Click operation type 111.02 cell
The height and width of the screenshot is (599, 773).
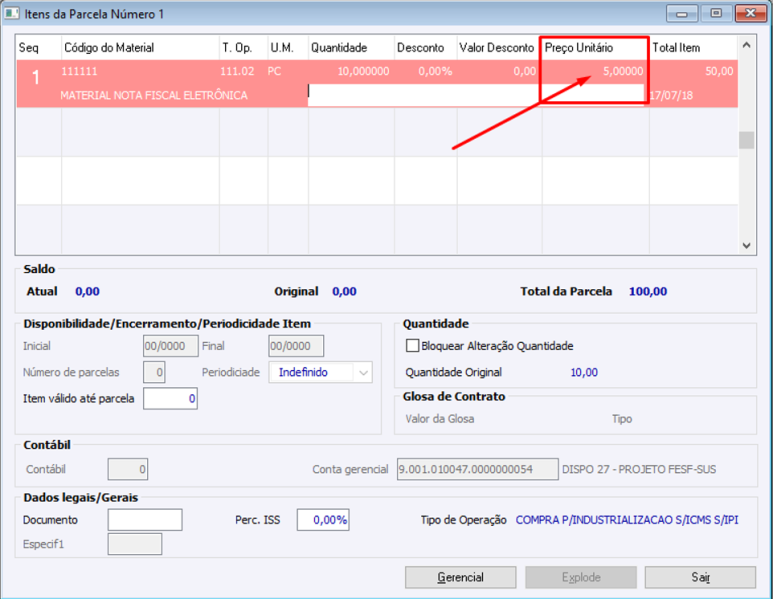click(x=237, y=71)
